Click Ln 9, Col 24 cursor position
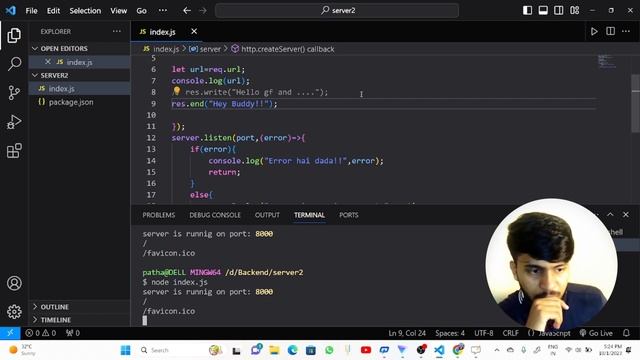640x360 pixels. click(407, 333)
